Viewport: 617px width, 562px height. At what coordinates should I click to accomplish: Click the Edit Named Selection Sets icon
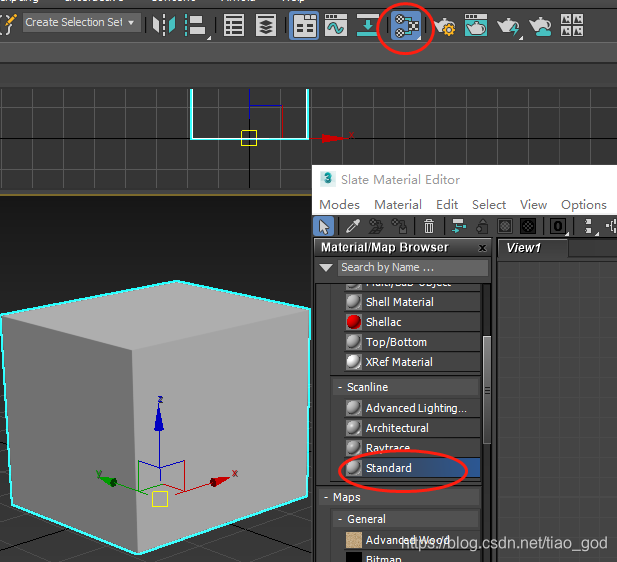[9, 24]
